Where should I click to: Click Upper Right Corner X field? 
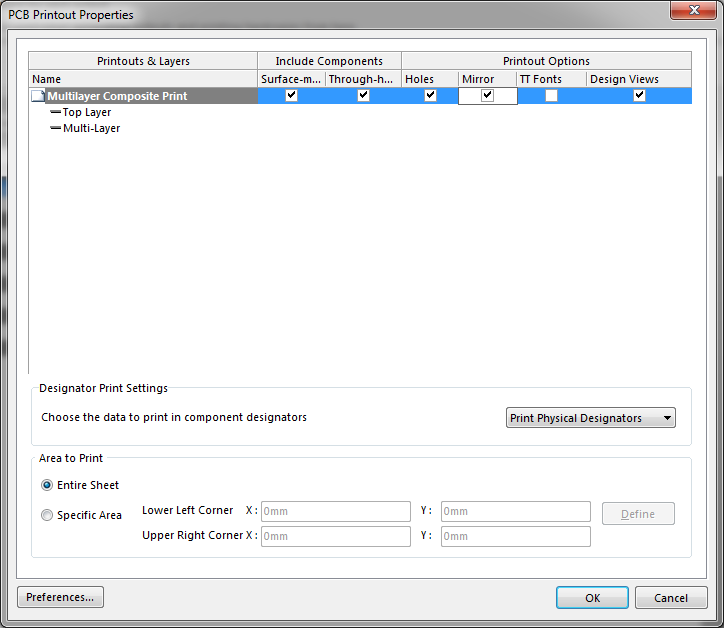336,537
